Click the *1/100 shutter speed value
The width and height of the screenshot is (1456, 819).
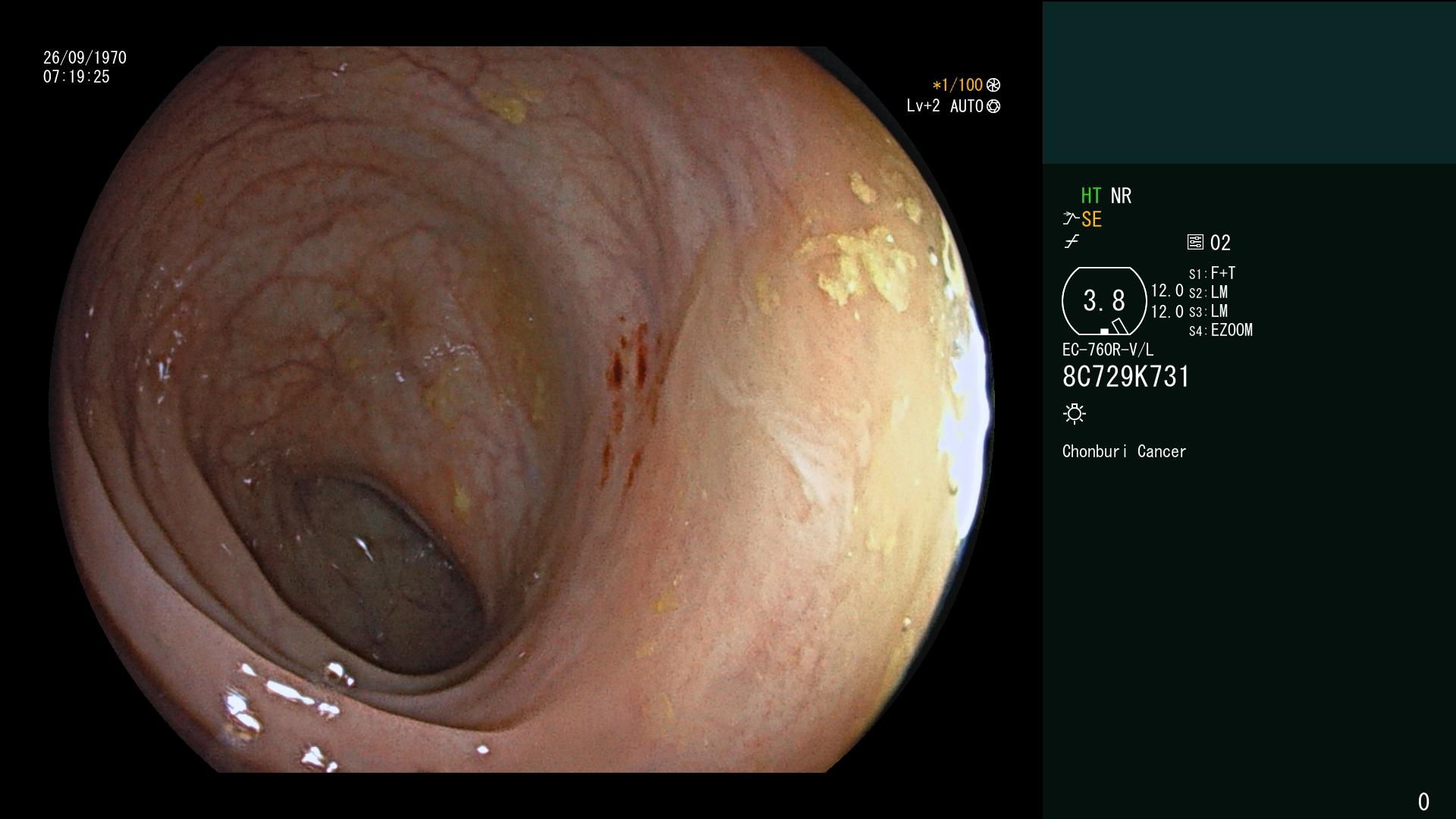[958, 85]
